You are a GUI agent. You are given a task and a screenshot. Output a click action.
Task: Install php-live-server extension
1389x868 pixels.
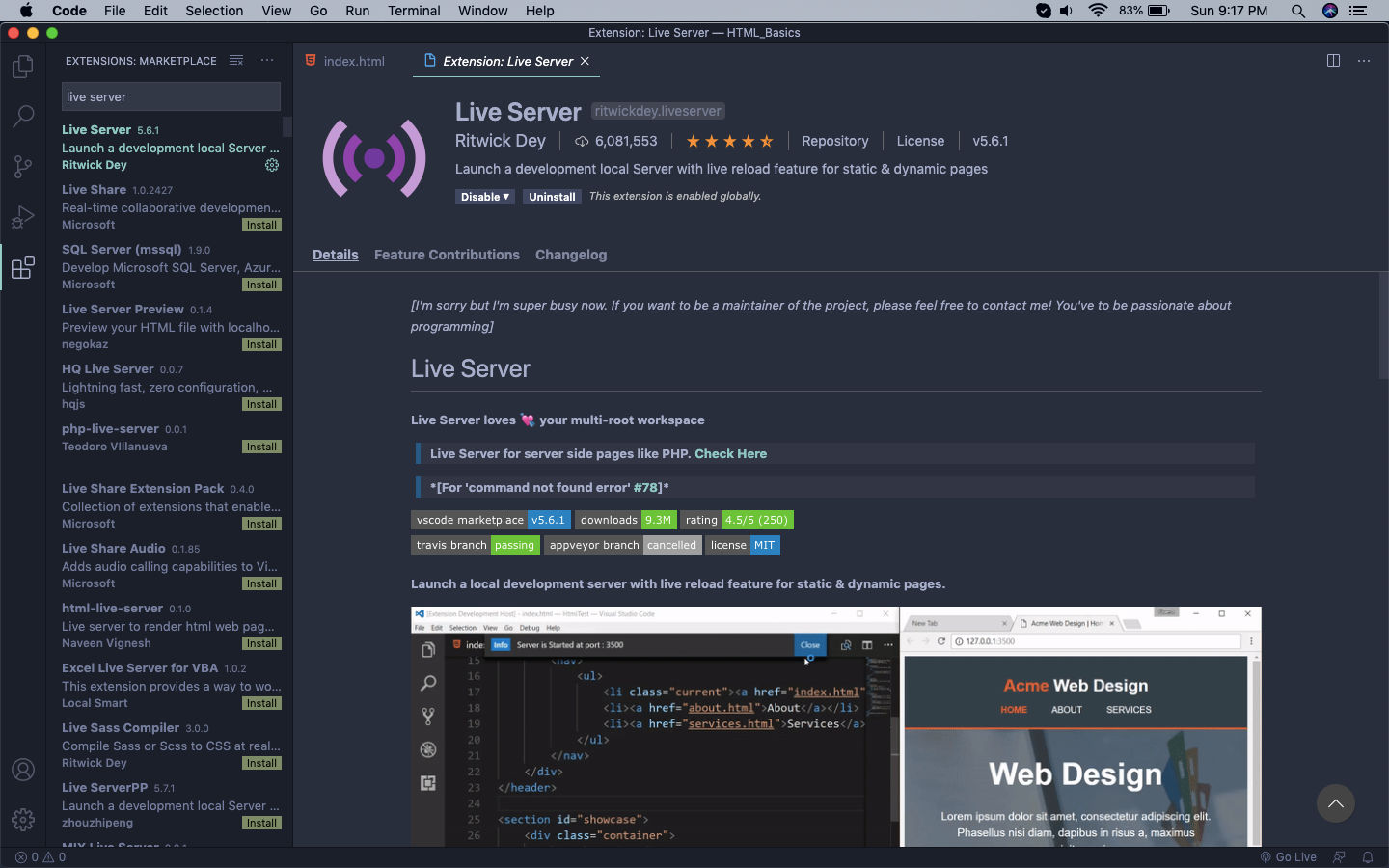261,447
